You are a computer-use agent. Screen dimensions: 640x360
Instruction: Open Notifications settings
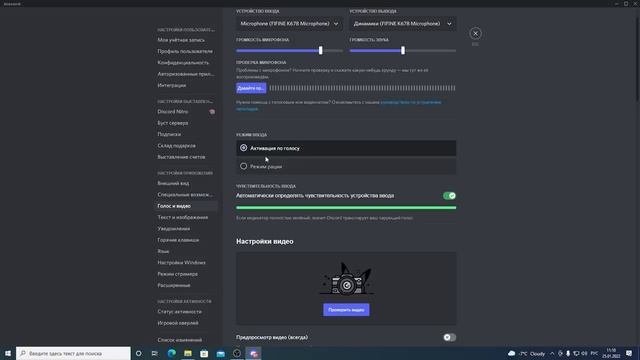pyautogui.click(x=173, y=229)
